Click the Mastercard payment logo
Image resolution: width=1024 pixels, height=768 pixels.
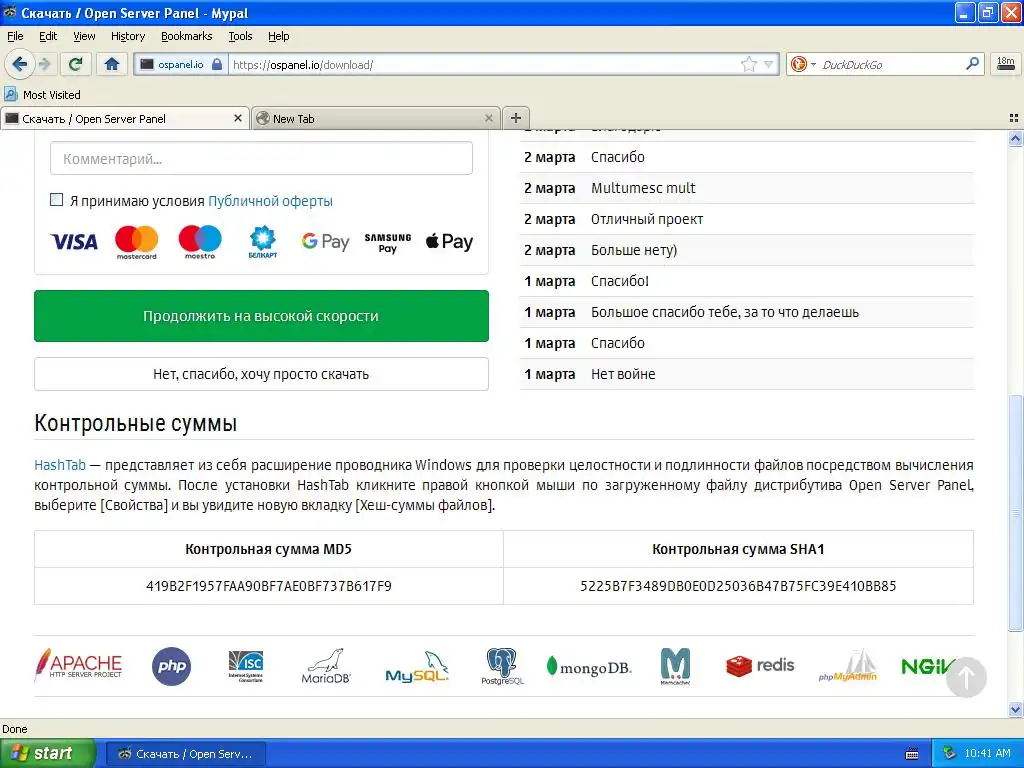click(136, 242)
